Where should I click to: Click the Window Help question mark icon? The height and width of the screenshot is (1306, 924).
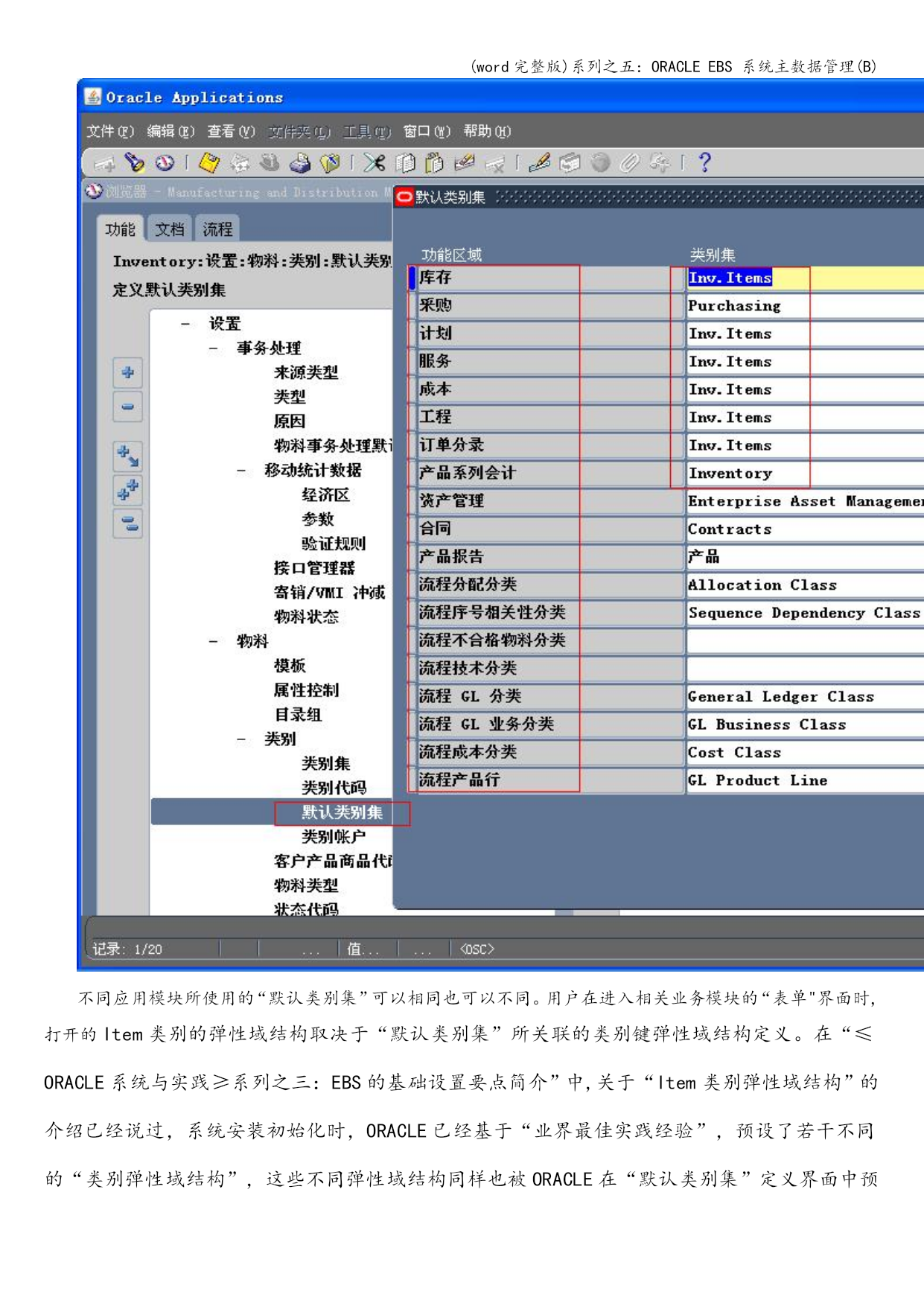click(704, 162)
